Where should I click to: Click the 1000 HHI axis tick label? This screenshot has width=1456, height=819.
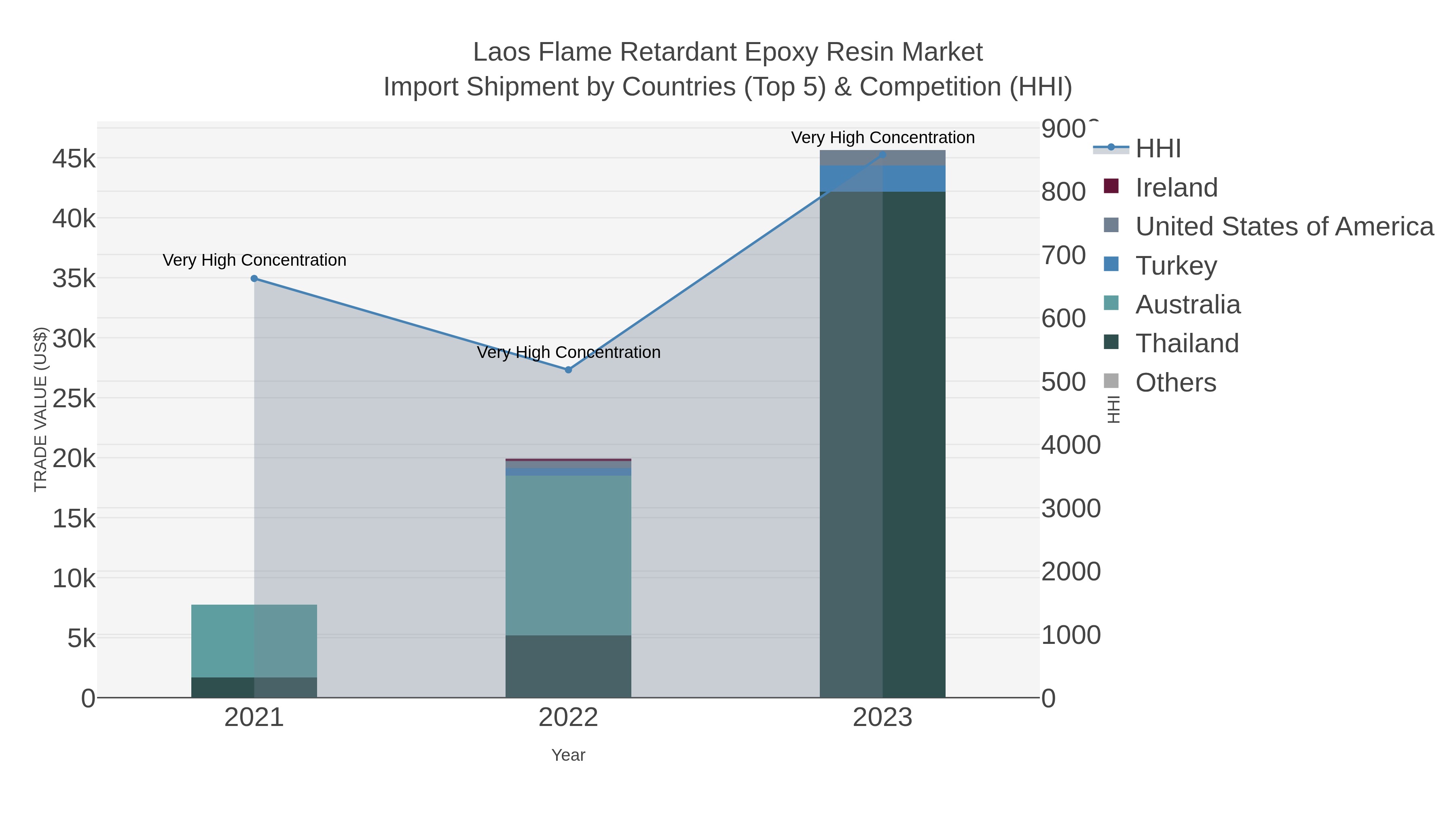(x=1071, y=635)
